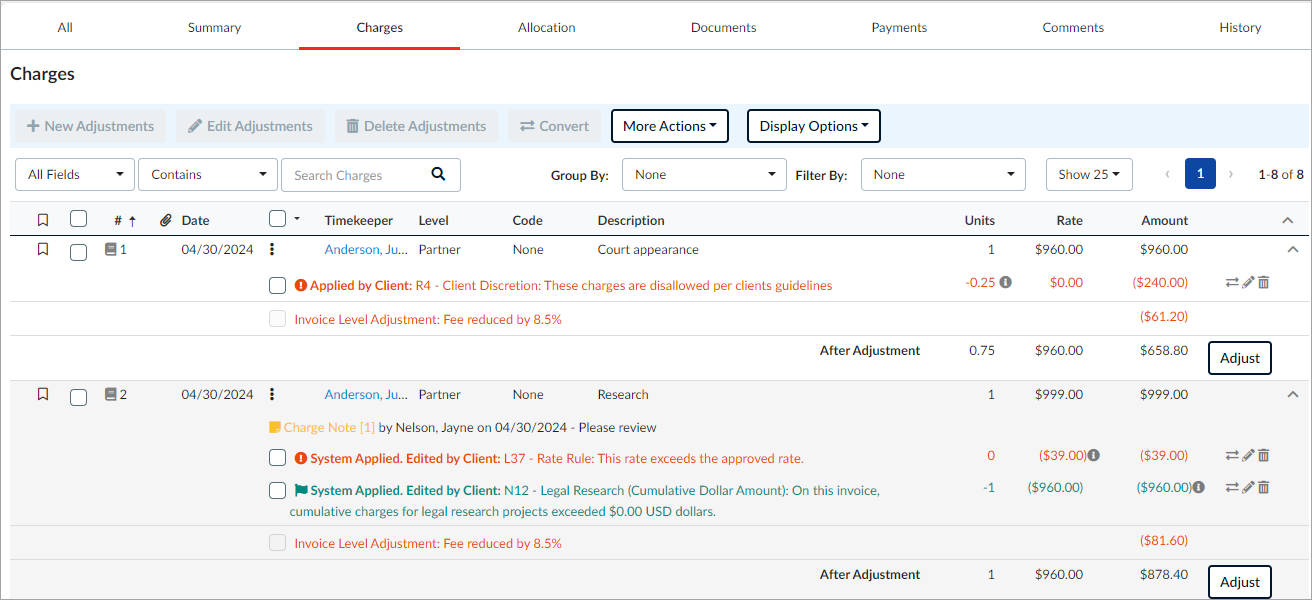Open Anderson timekeeper link in row 1
Viewport: 1312px width, 600px height.
click(x=366, y=249)
